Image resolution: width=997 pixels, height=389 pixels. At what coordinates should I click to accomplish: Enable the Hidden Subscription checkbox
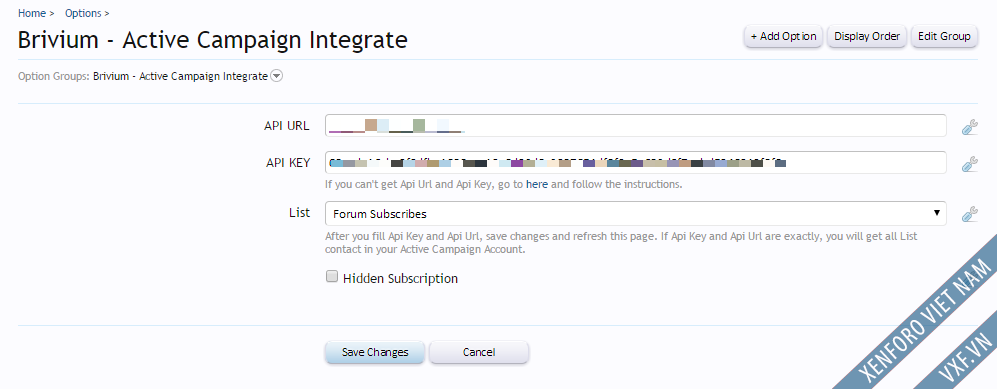tap(331, 276)
